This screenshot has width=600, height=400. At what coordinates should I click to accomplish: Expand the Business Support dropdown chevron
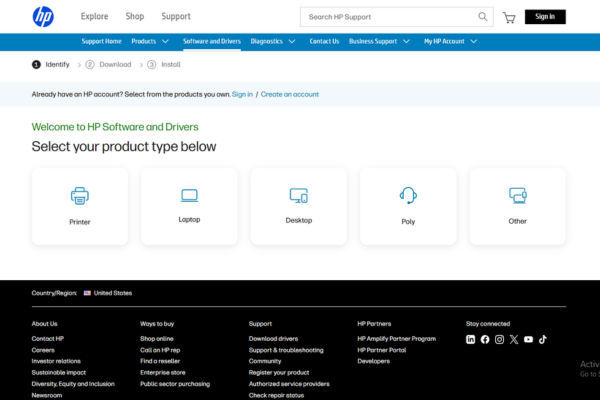(406, 41)
